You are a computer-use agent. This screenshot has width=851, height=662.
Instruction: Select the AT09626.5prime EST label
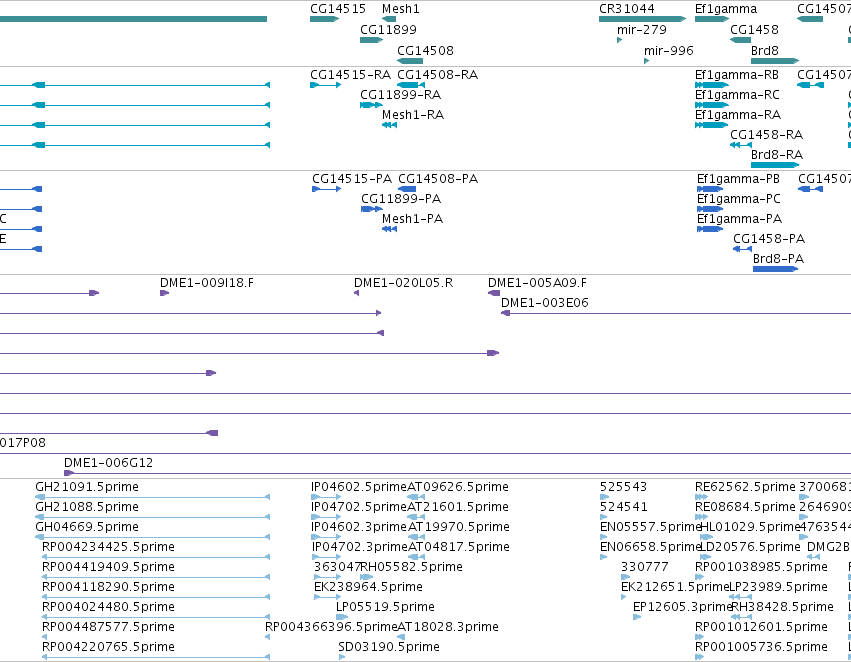pyautogui.click(x=458, y=487)
